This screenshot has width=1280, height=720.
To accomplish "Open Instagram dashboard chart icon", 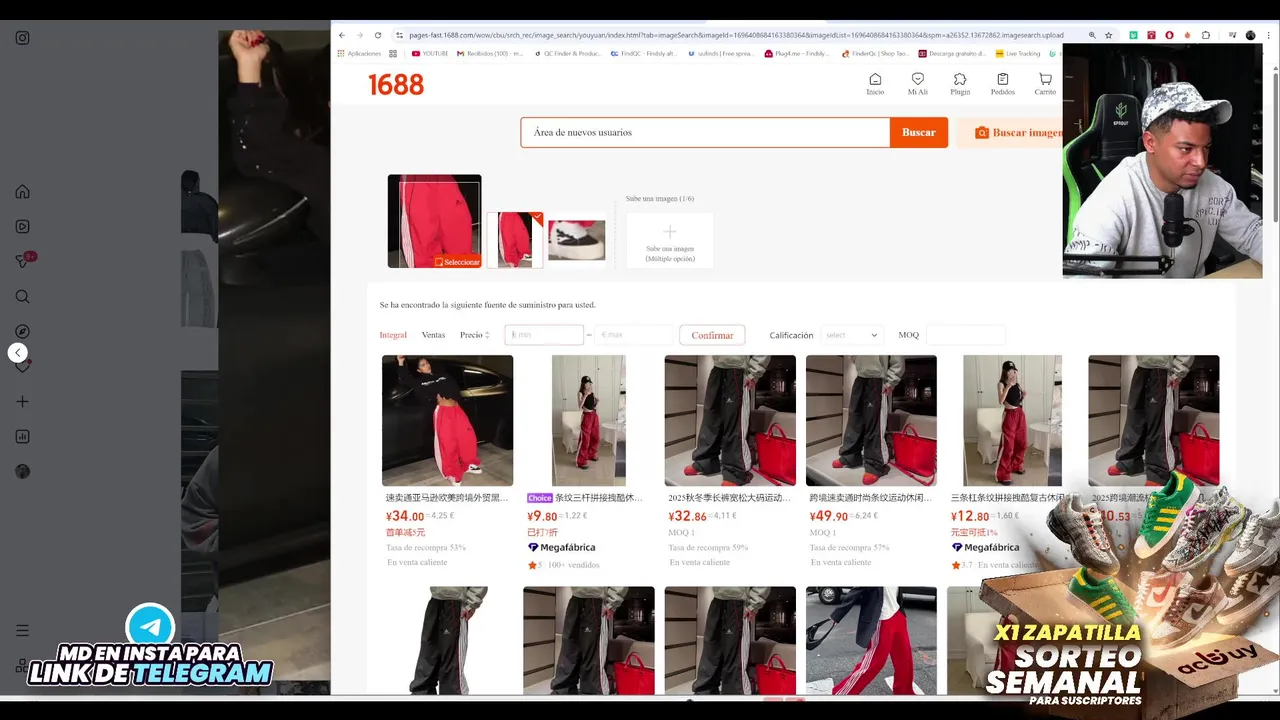I will pyautogui.click(x=22, y=436).
